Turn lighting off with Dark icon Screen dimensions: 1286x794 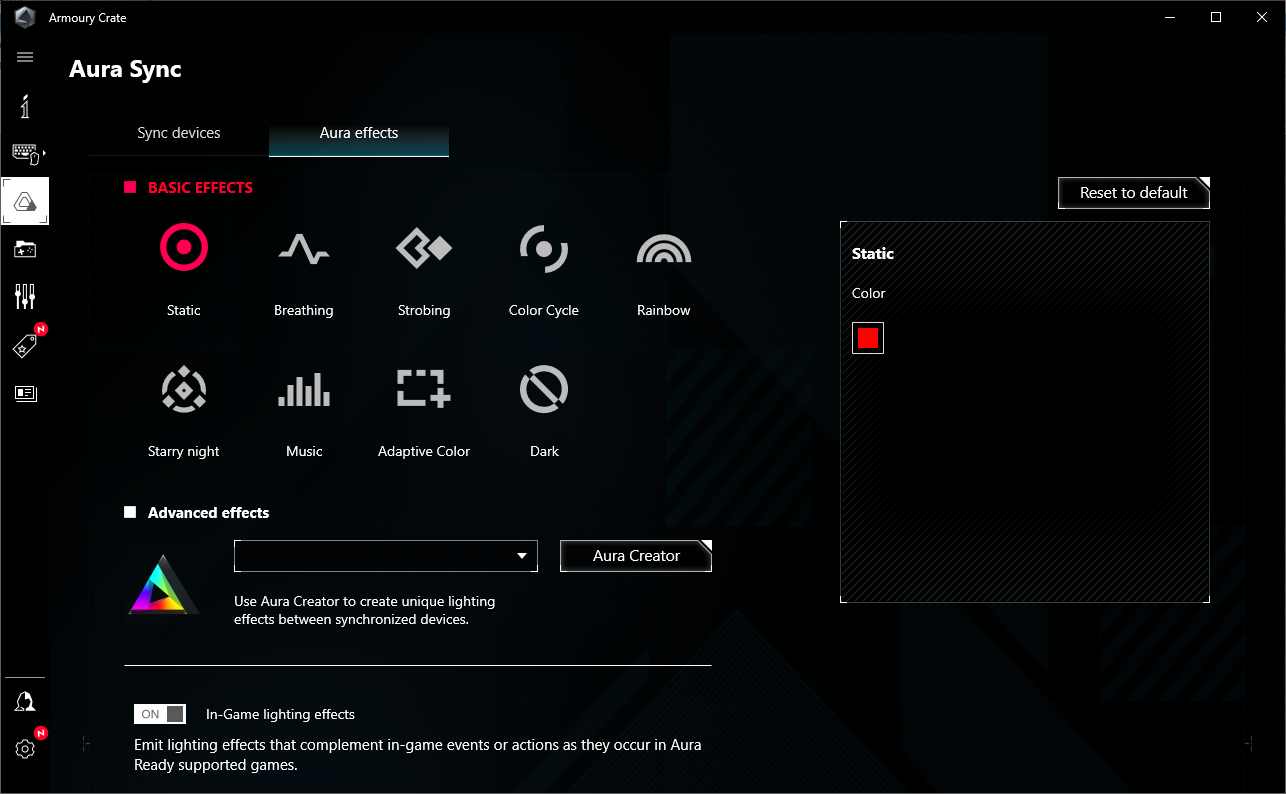coord(544,389)
